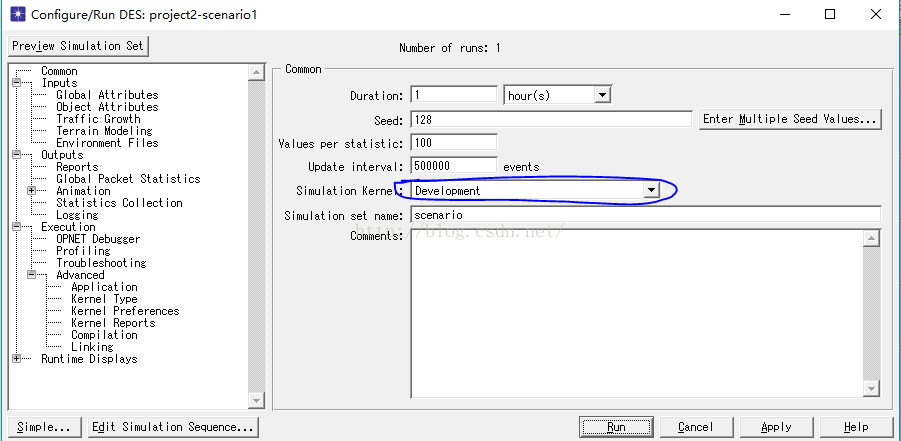901x441 pixels.
Task: Select Environment Files tree item
Action: (x=107, y=143)
